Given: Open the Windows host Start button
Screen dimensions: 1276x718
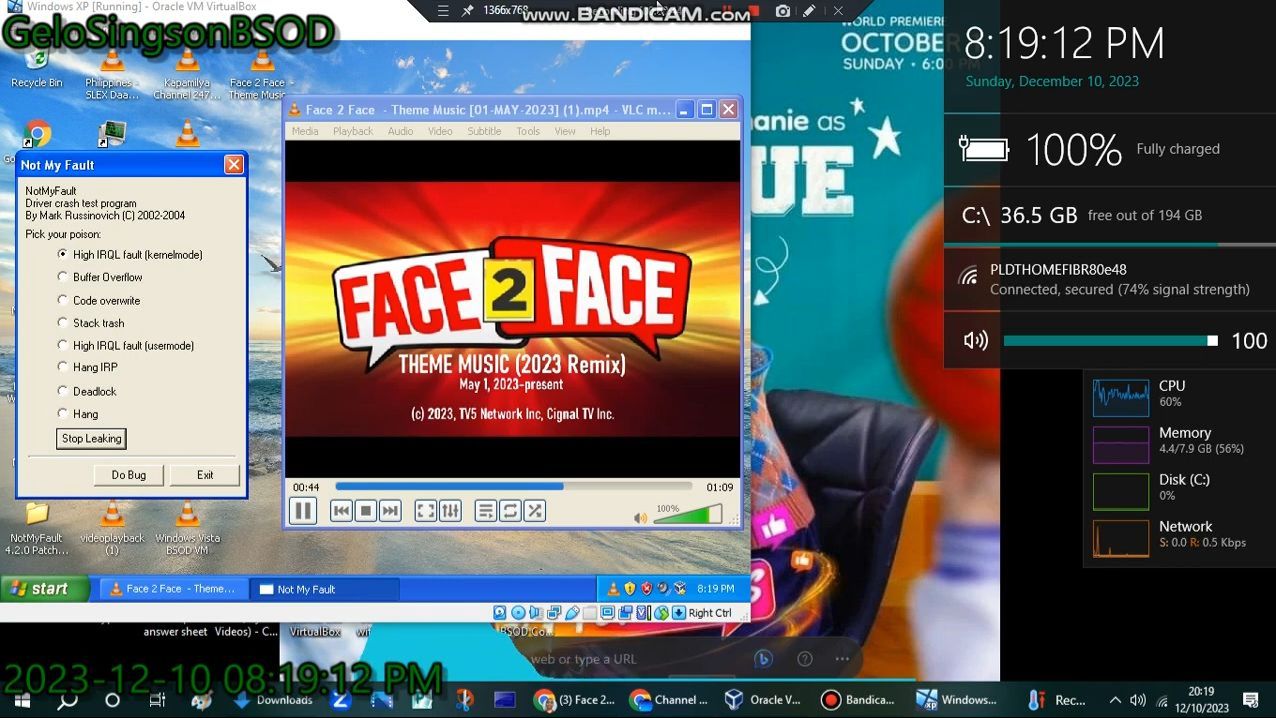Looking at the screenshot, I should pyautogui.click(x=22, y=700).
